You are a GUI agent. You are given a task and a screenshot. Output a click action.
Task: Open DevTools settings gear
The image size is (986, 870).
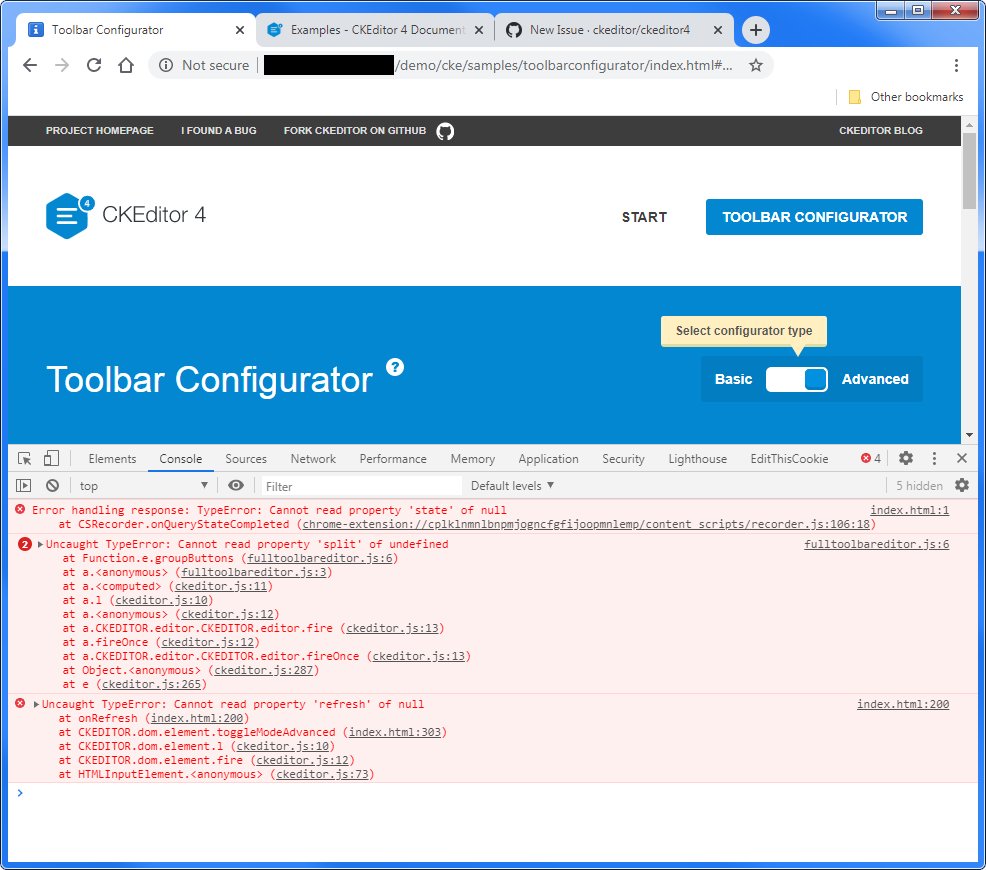tap(905, 458)
